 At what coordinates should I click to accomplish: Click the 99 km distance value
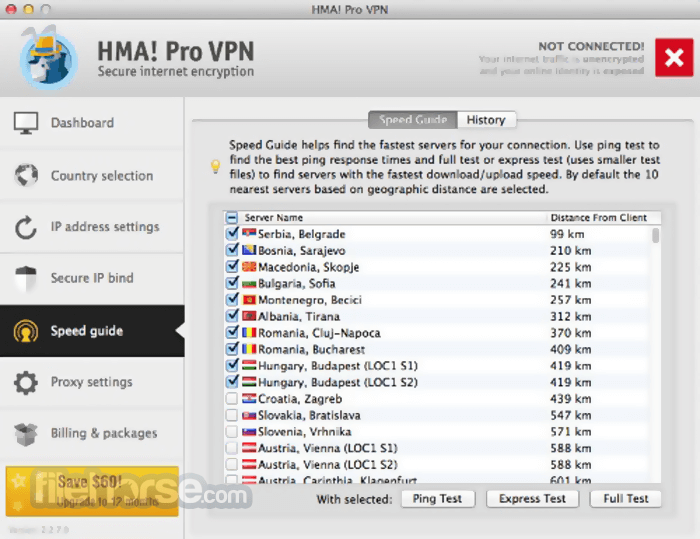567,234
